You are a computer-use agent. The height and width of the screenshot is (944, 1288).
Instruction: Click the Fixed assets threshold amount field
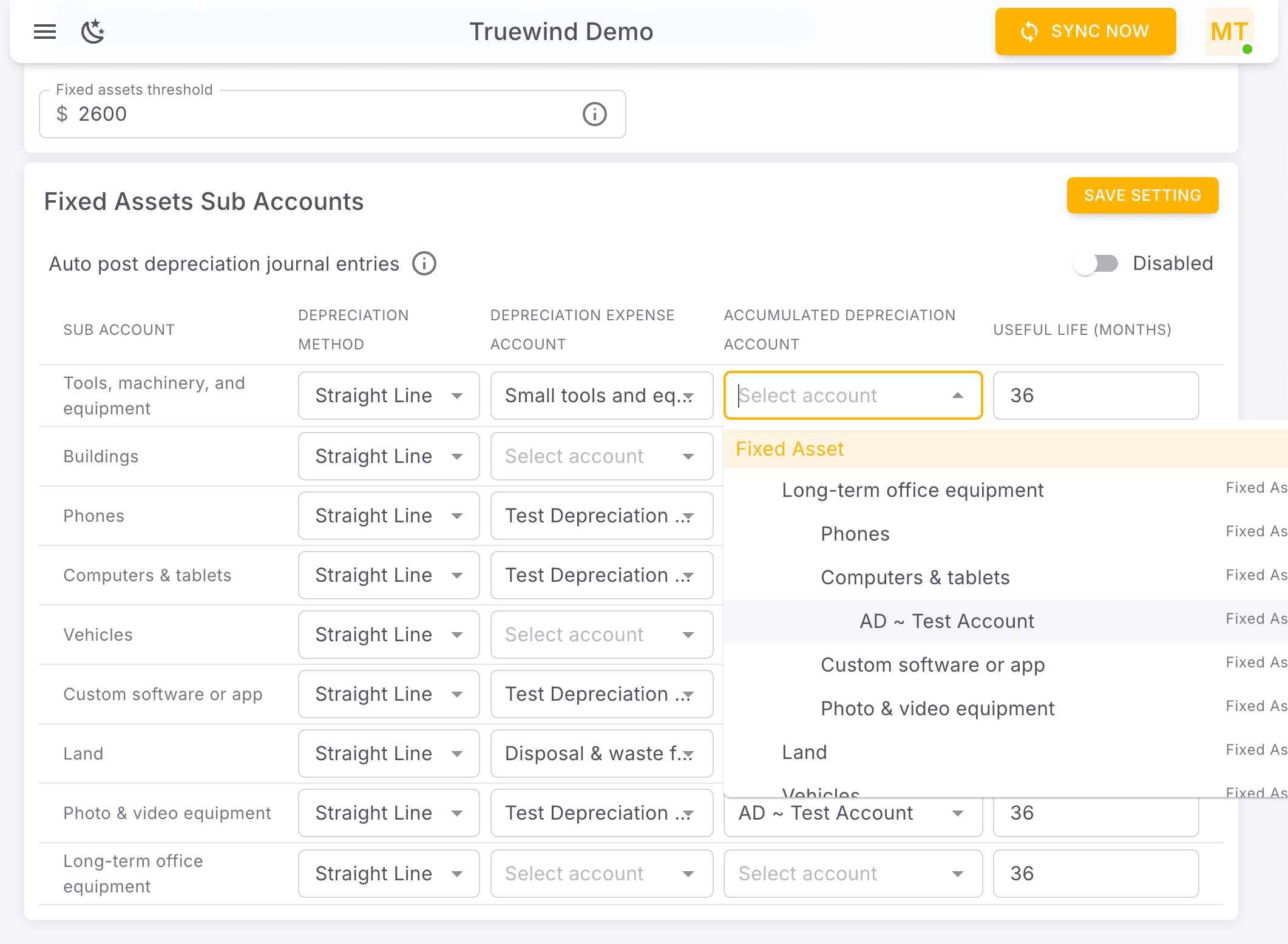coord(243,114)
